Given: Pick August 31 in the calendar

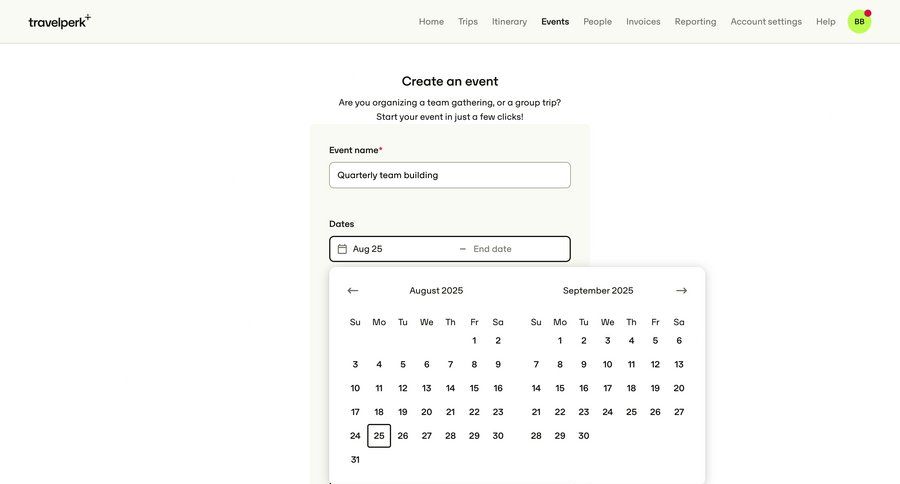Looking at the screenshot, I should [355, 460].
